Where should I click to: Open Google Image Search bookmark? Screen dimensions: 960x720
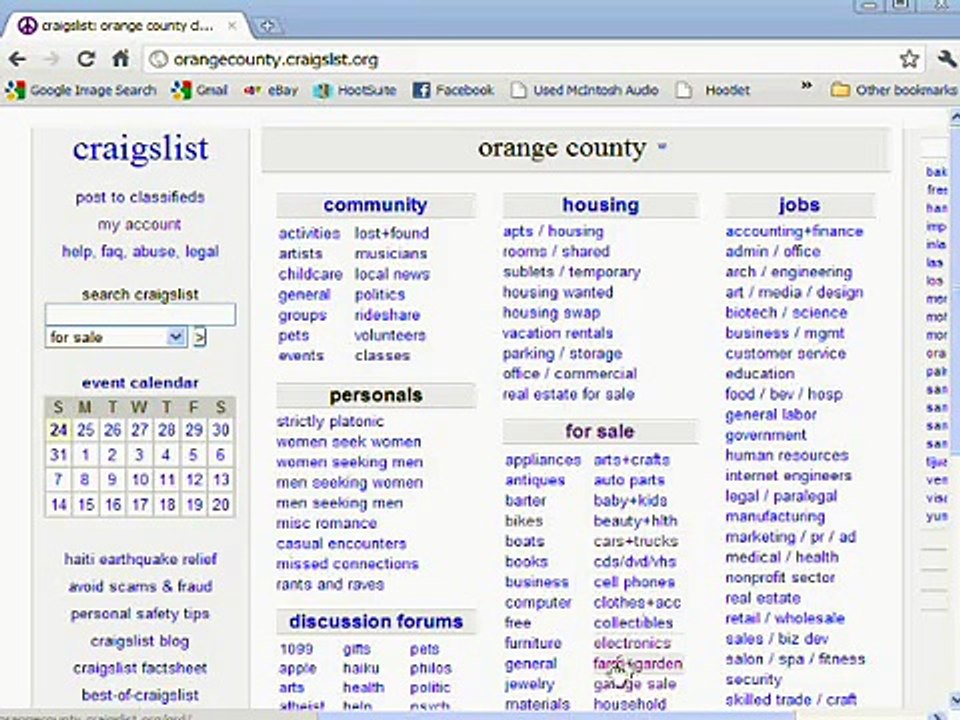tap(81, 91)
